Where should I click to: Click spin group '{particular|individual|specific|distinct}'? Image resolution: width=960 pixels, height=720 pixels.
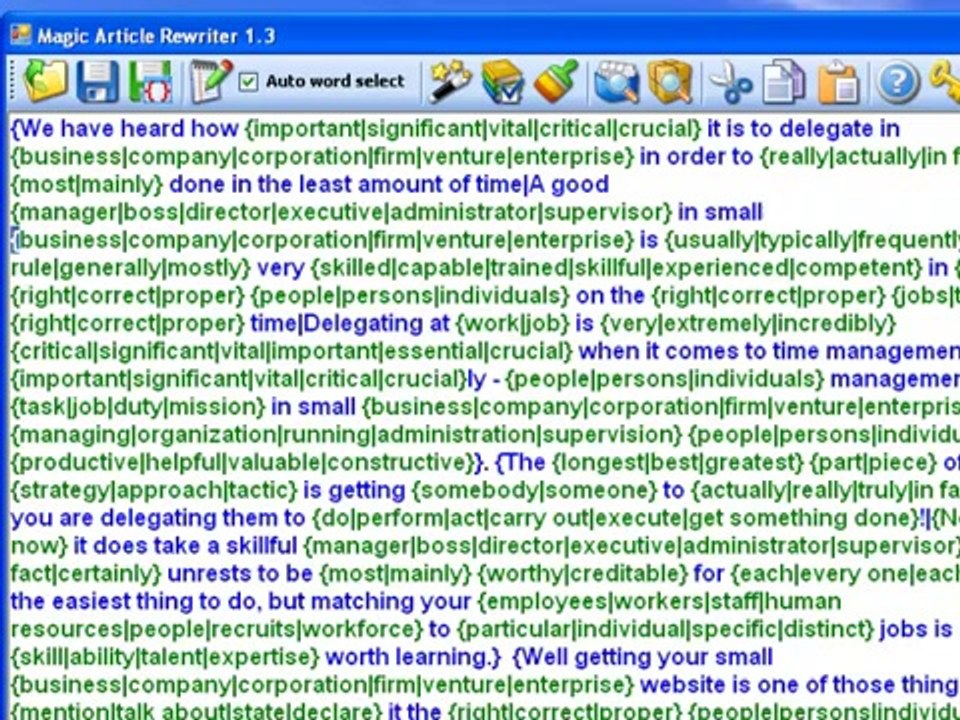coord(666,629)
